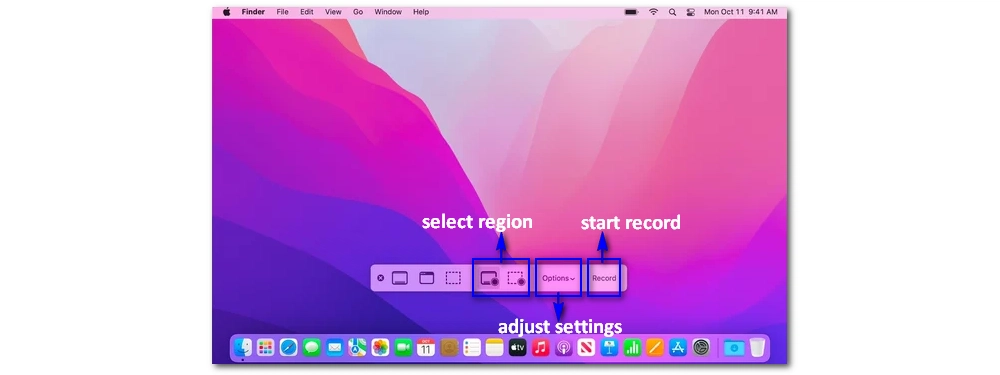The image size is (1000, 375).
Task: Open the Downloads folder in Dock
Action: tap(734, 348)
